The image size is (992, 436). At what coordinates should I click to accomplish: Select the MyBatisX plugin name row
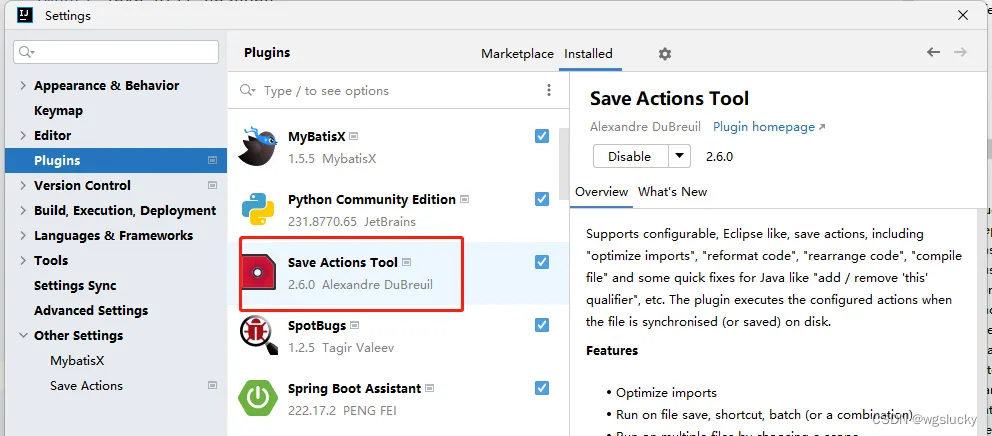[317, 136]
